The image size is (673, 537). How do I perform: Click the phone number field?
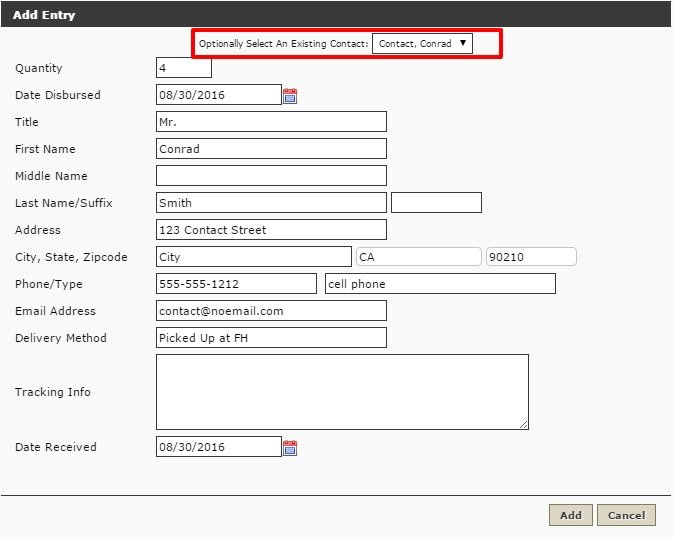(236, 284)
